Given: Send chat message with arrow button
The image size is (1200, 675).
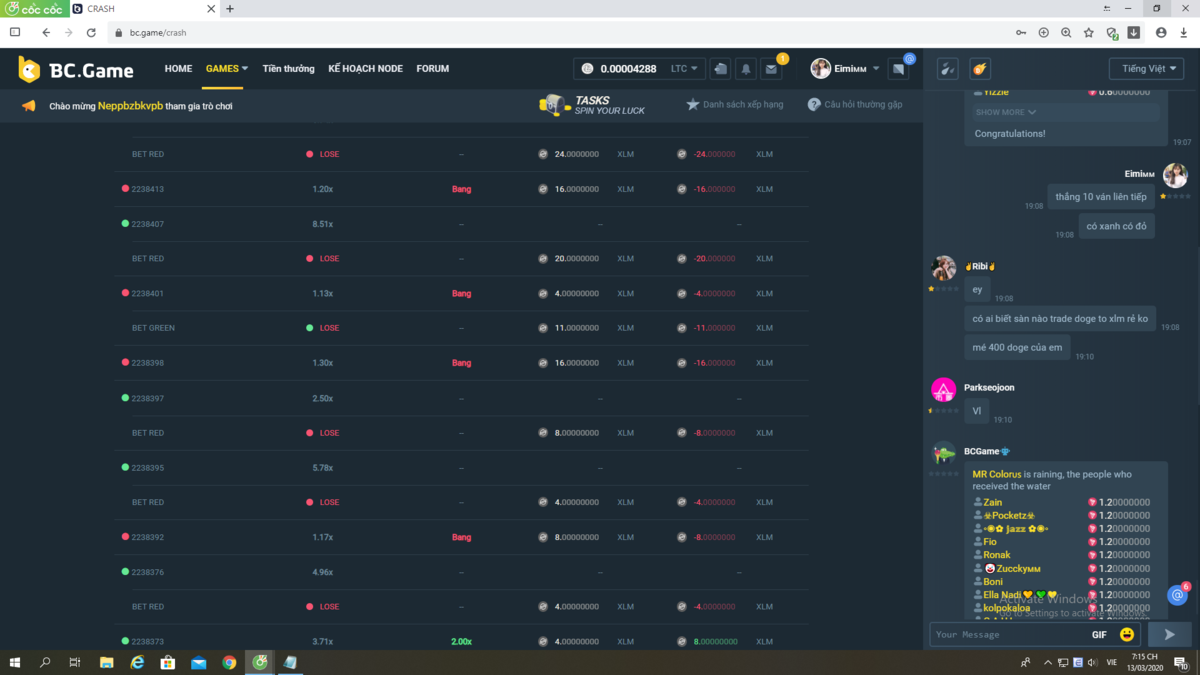Looking at the screenshot, I should click(1169, 634).
